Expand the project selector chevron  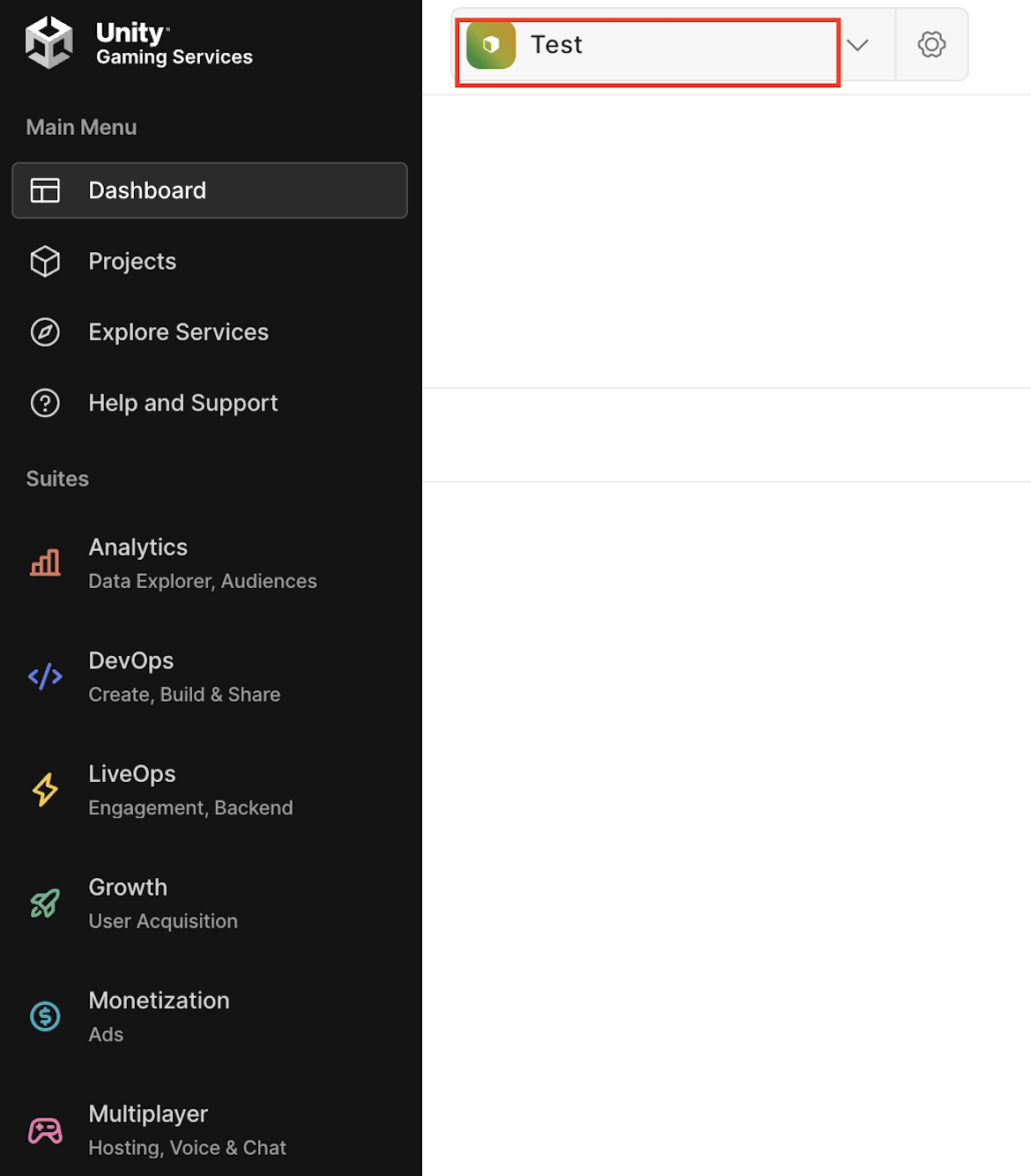857,45
